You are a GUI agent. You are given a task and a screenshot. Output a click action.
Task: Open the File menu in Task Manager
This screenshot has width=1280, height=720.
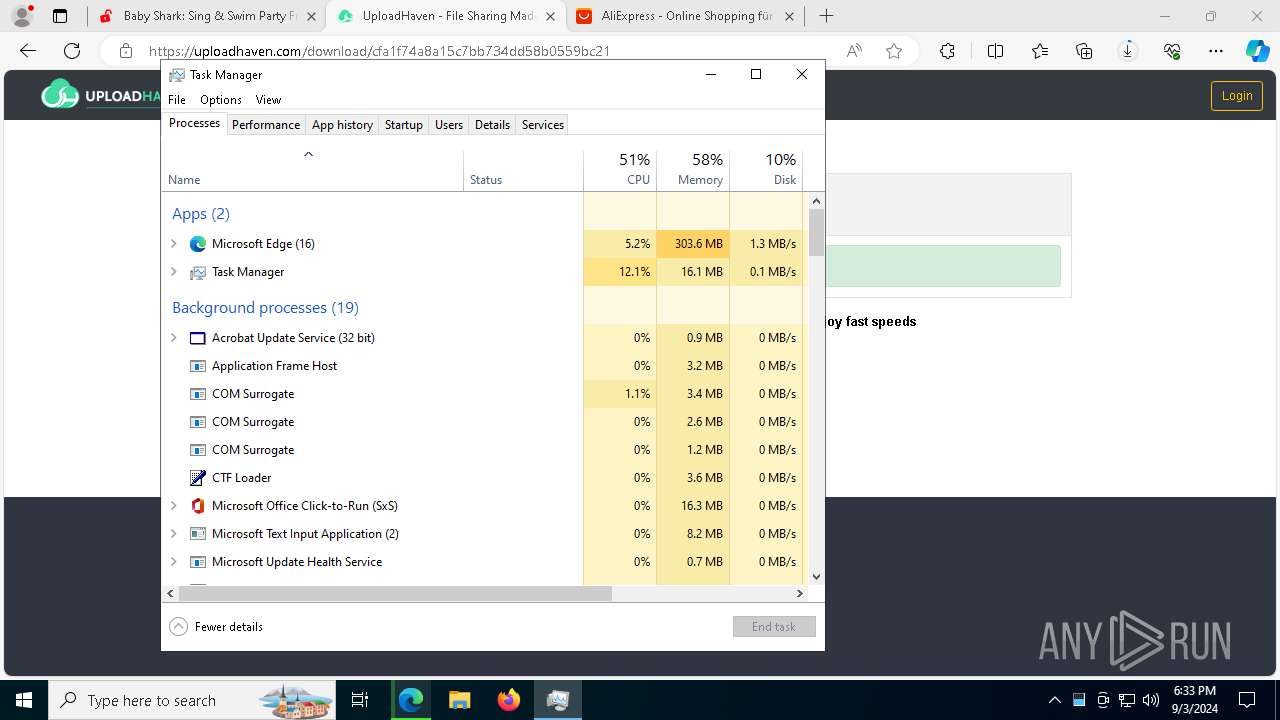coord(177,100)
